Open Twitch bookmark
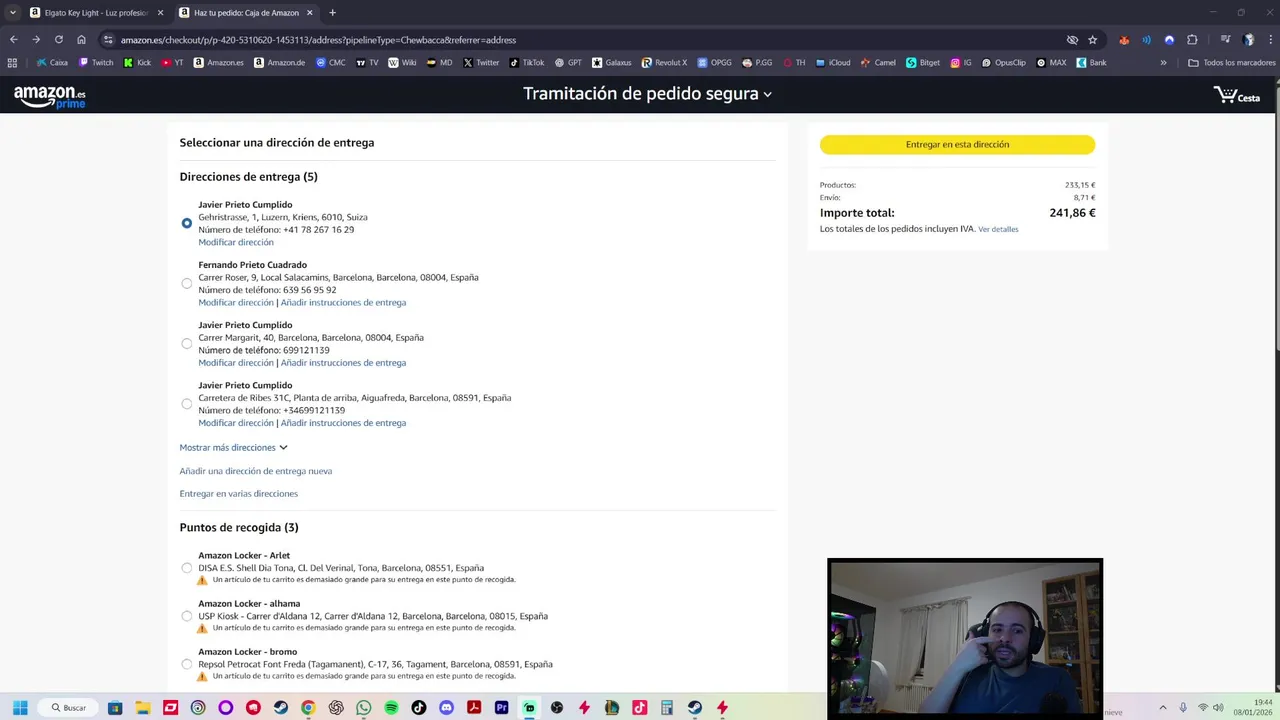The width and height of the screenshot is (1280, 720). point(96,62)
